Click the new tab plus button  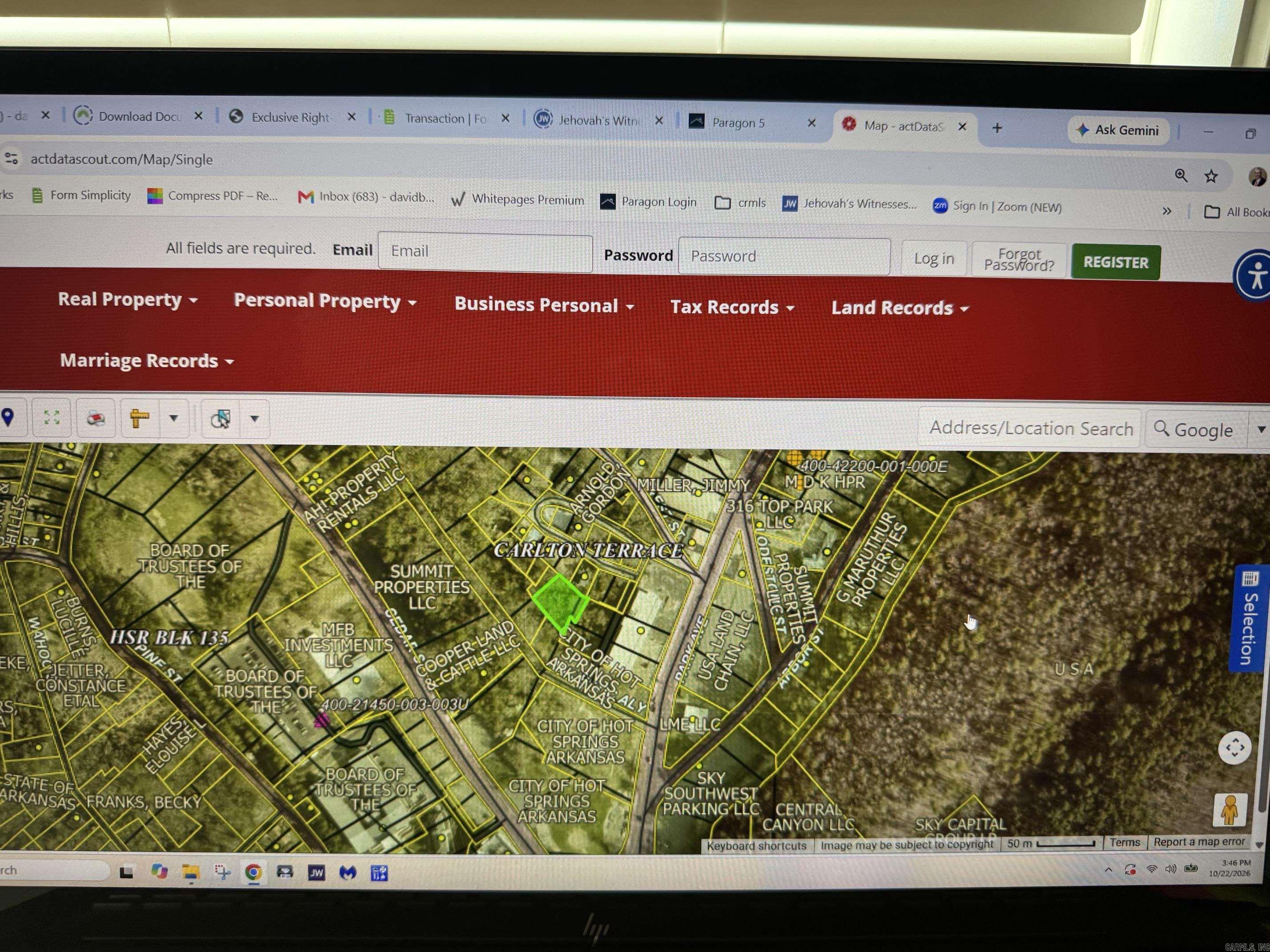pos(997,128)
